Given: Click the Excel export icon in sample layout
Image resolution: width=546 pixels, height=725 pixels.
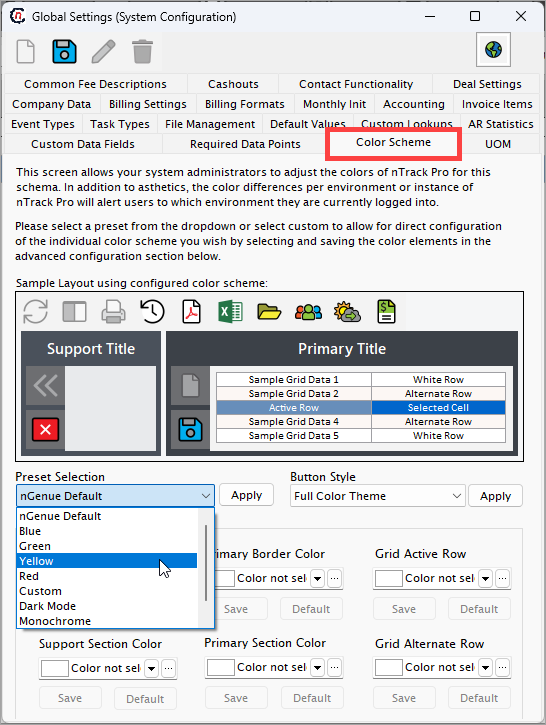Looking at the screenshot, I should 231,311.
